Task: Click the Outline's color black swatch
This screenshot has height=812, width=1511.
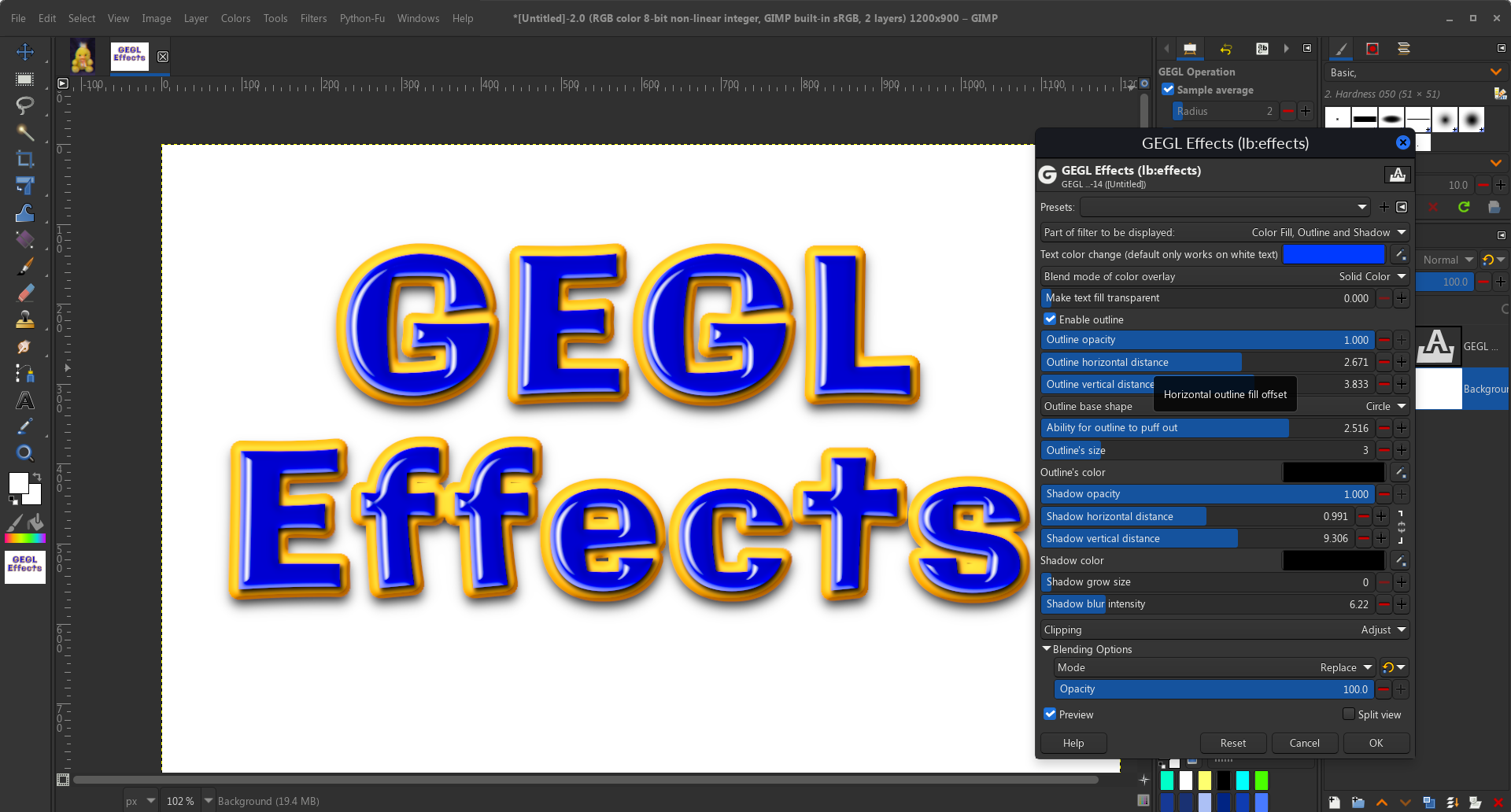Action: pyautogui.click(x=1334, y=472)
